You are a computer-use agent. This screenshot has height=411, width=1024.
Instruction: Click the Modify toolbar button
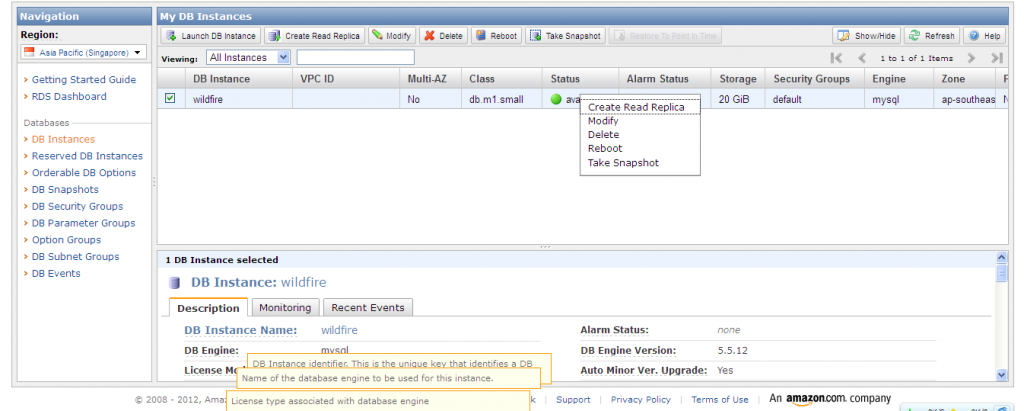pyautogui.click(x=392, y=36)
